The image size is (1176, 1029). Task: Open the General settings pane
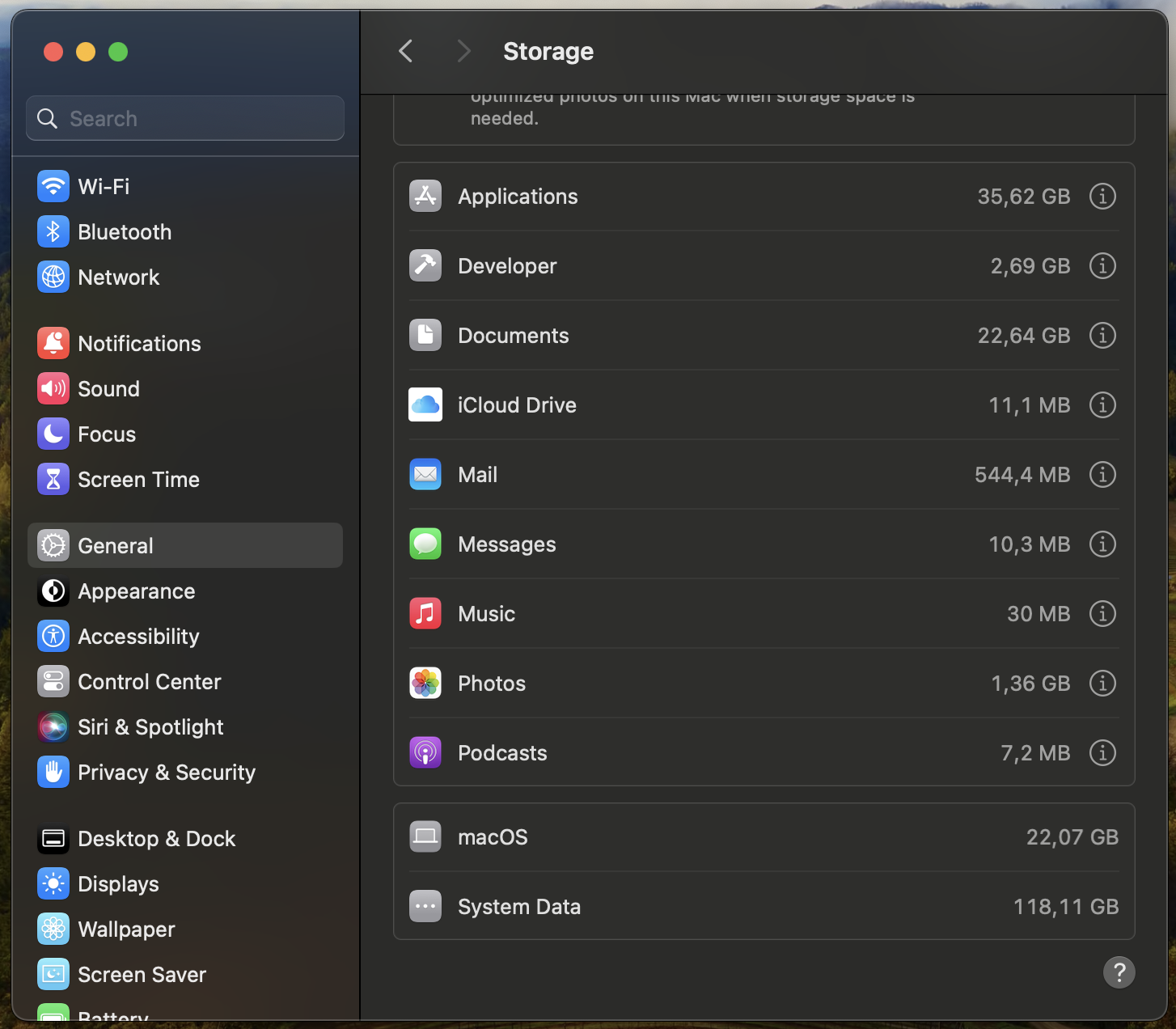click(185, 545)
